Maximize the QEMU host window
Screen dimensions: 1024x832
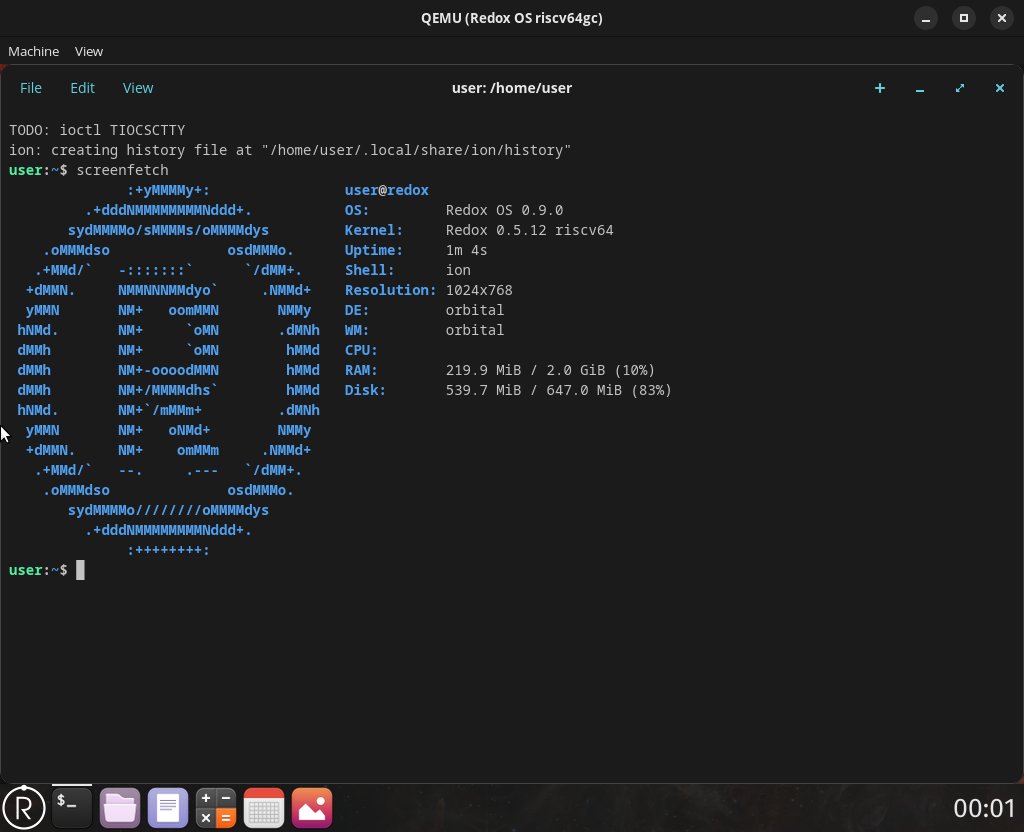pos(963,18)
